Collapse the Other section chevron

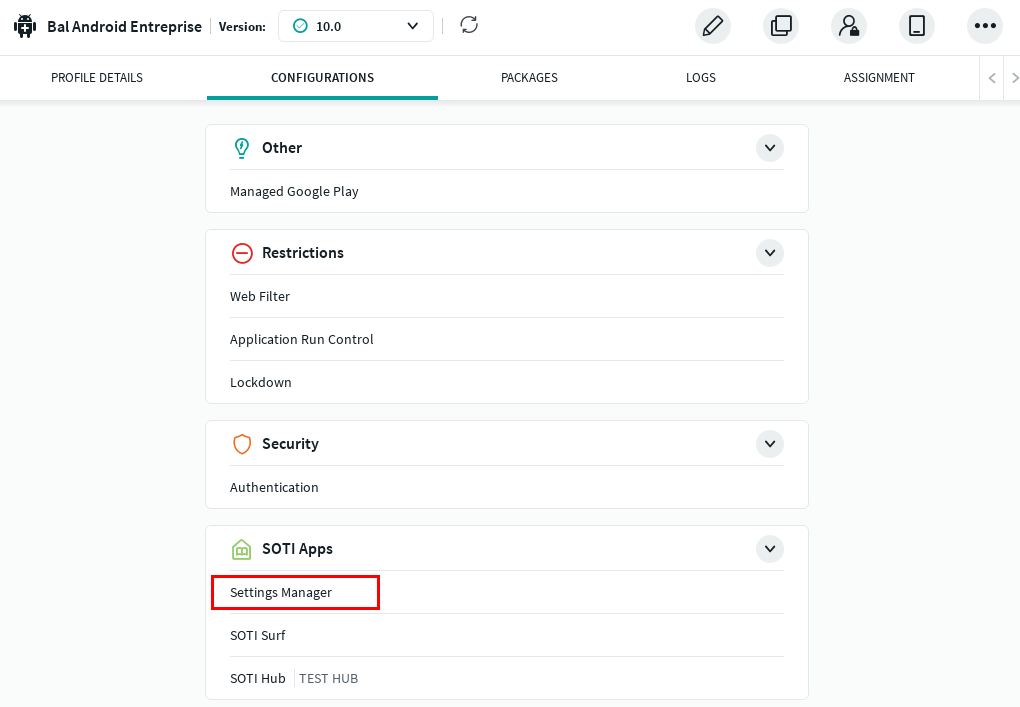769,148
